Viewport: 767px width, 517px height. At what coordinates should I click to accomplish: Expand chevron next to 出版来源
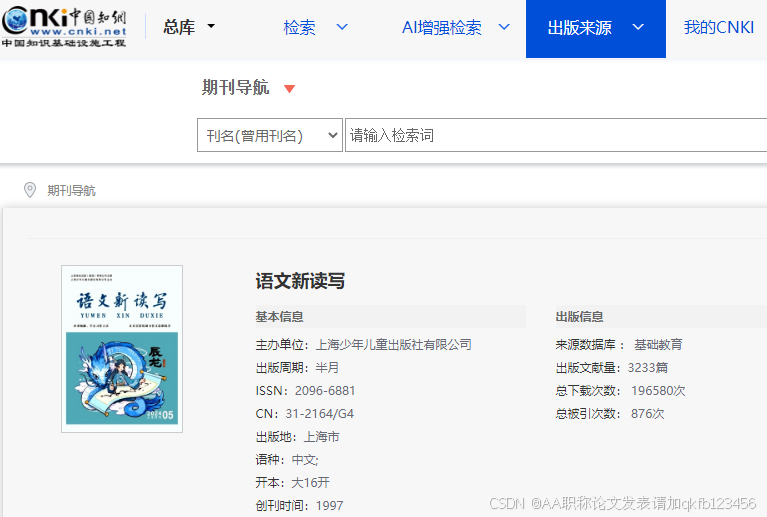point(638,27)
